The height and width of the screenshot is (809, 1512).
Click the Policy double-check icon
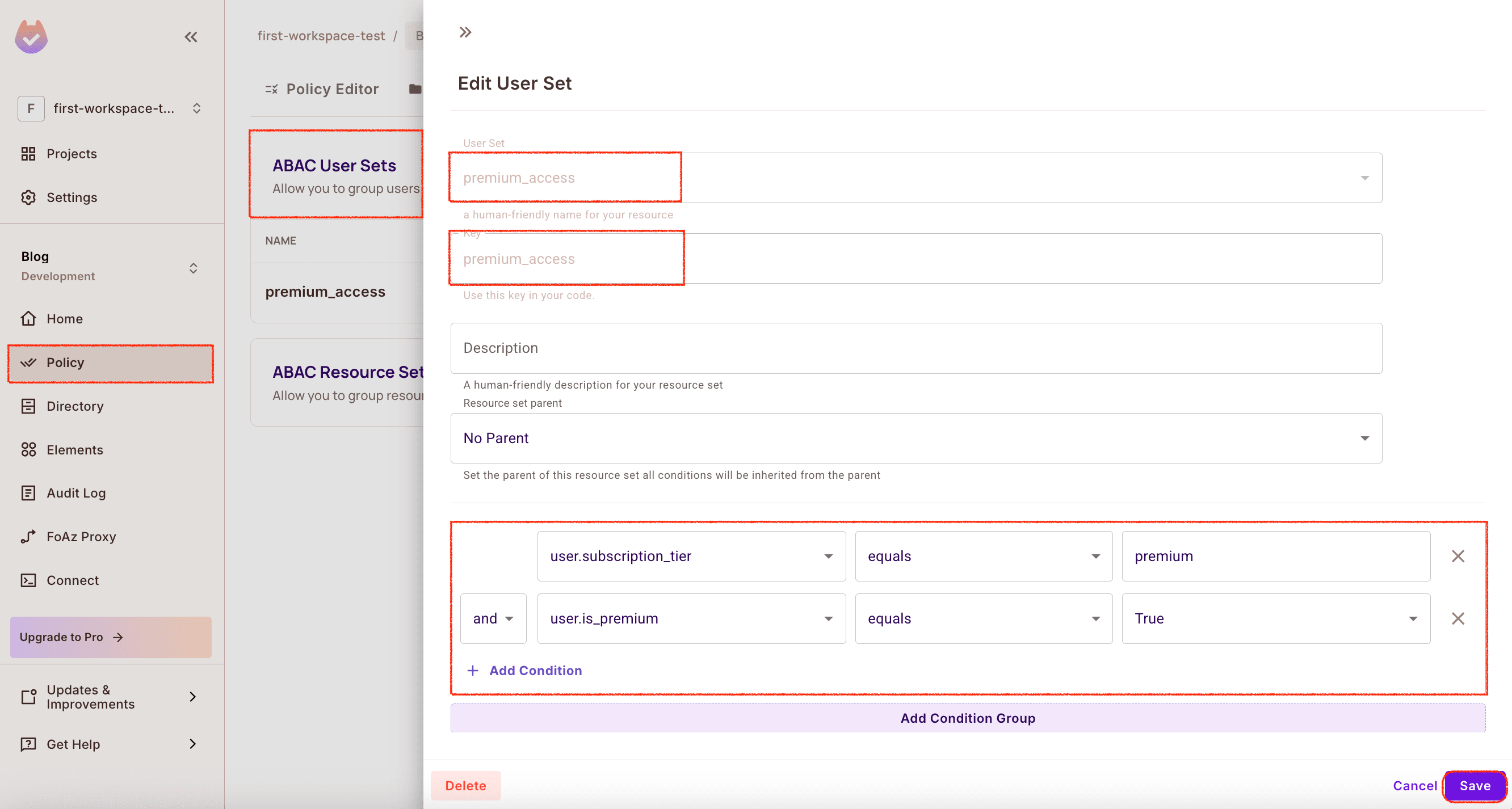[x=28, y=363]
